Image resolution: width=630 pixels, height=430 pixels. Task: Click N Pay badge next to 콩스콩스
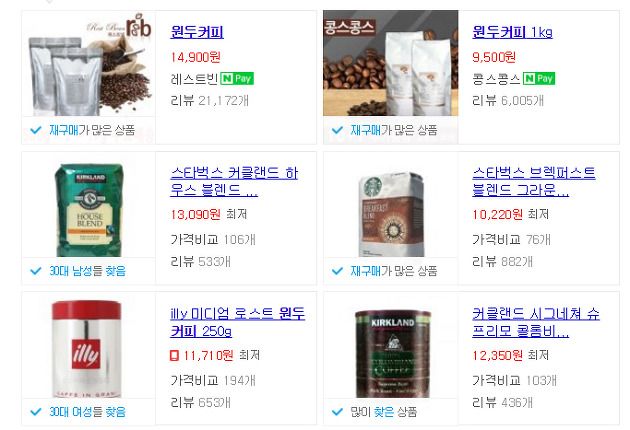coord(539,78)
